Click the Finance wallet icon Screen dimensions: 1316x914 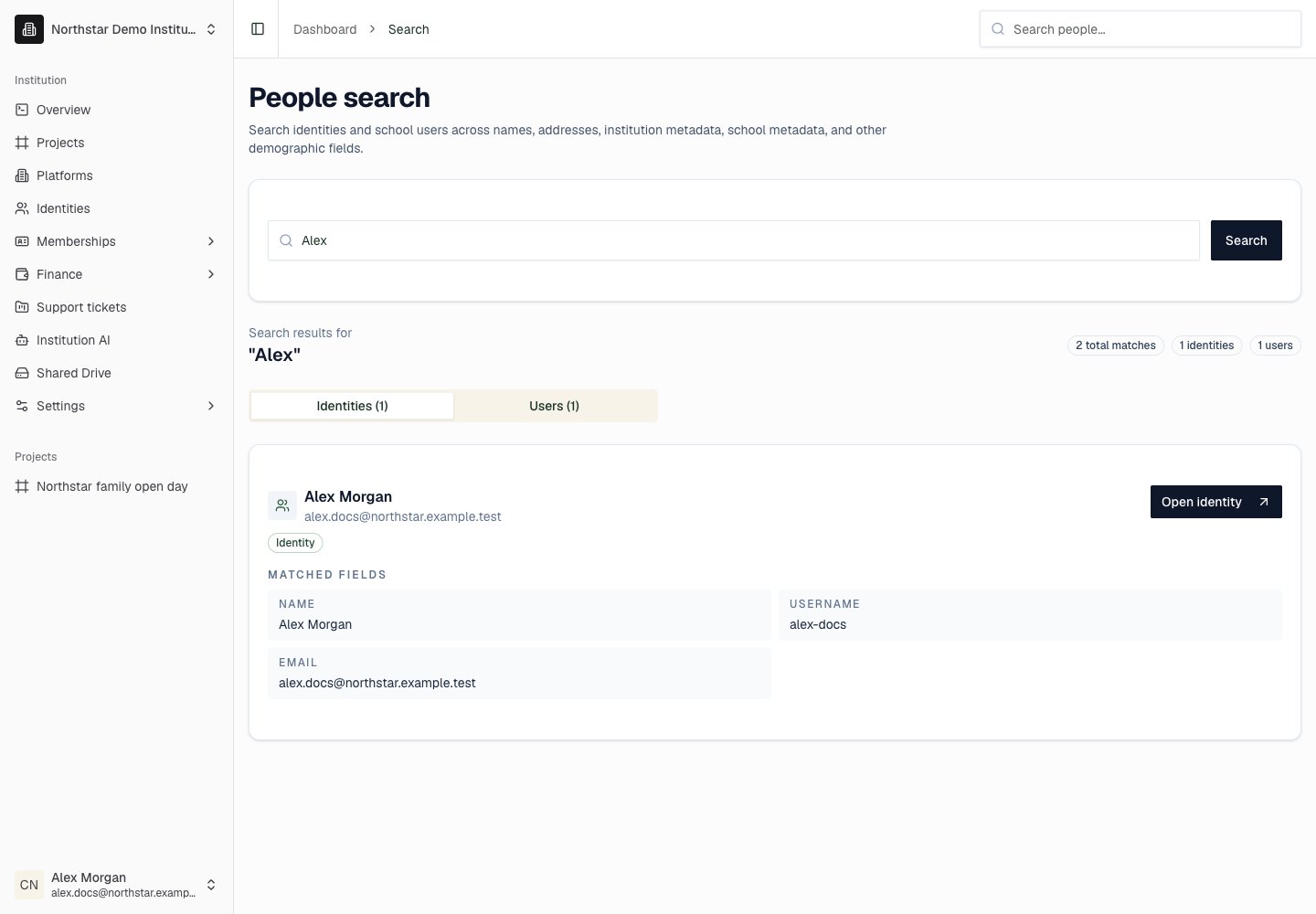(x=22, y=274)
